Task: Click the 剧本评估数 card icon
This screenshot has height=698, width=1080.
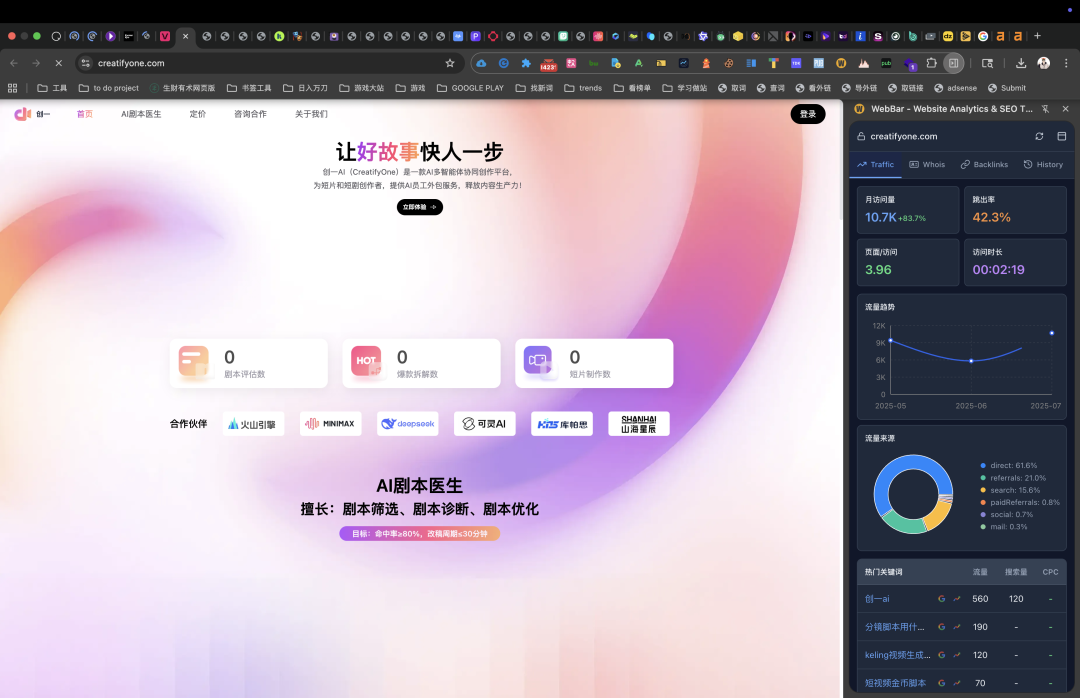Action: coord(194,361)
